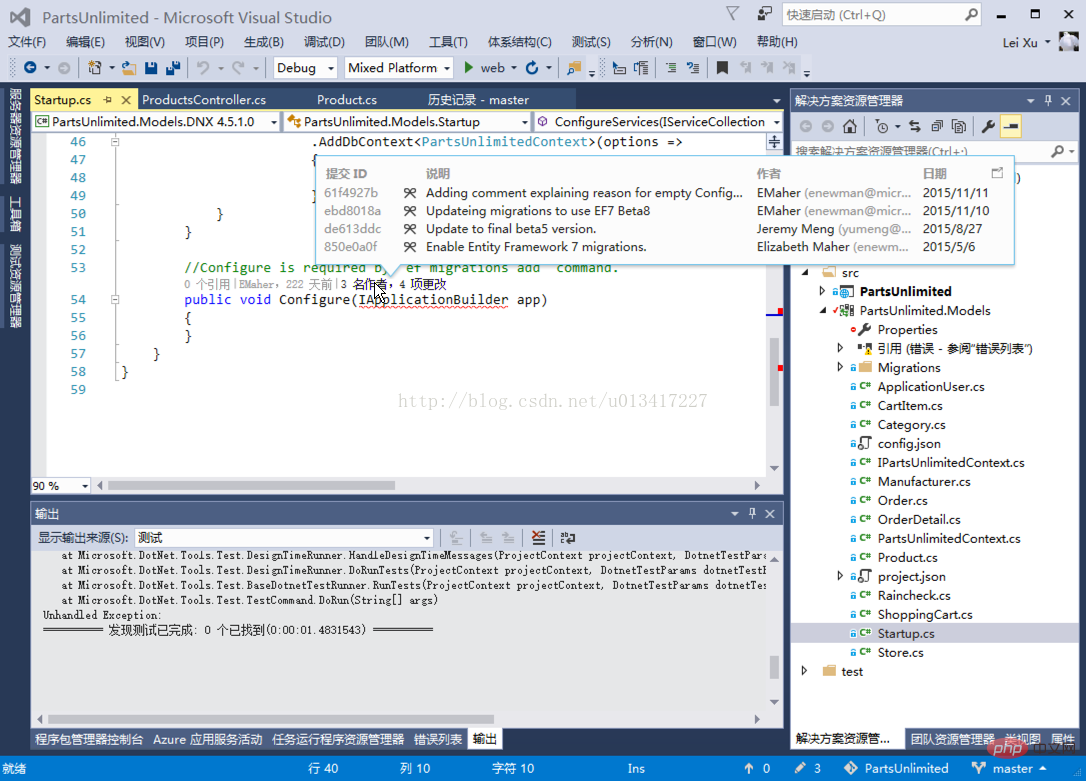Click the Refresh browser icon beside web
The height and width of the screenshot is (781, 1086).
(532, 68)
